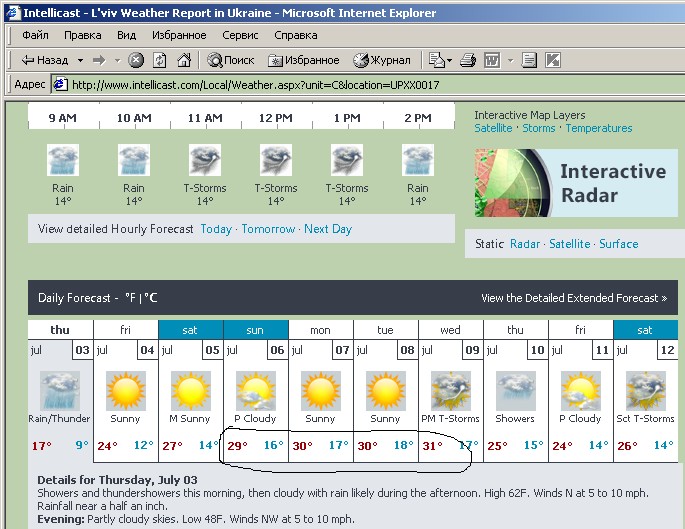The width and height of the screenshot is (685, 529).
Task: Click the Sct T-Storms icon for jul 12
Action: tap(646, 391)
